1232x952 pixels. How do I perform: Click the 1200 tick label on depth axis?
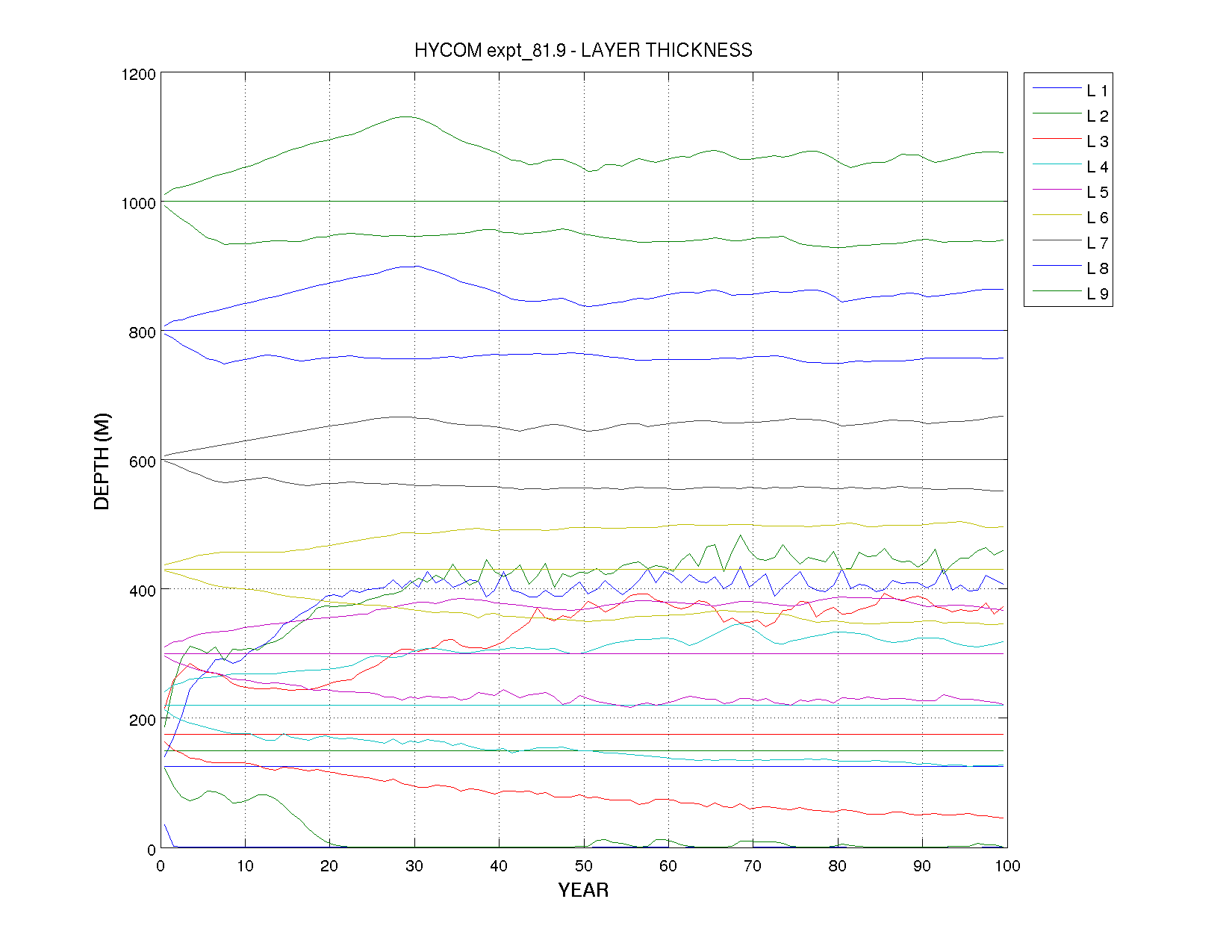138,75
